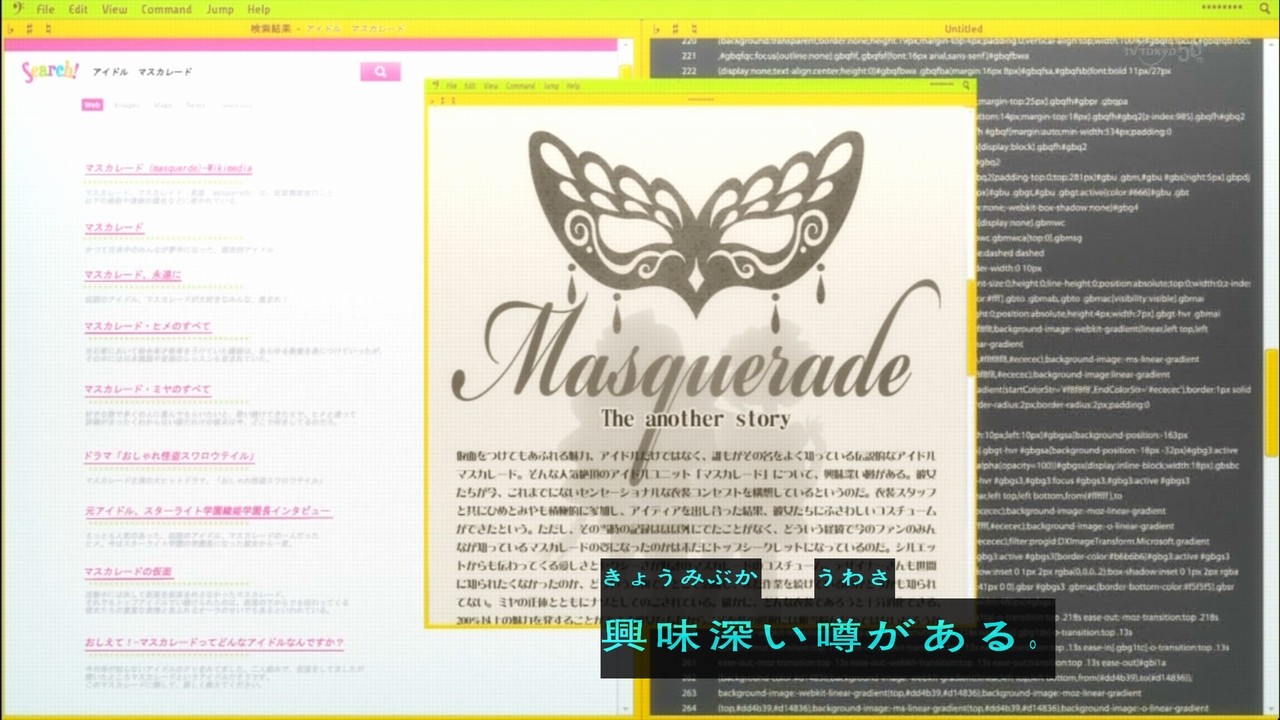Select the Images tab in search results
1280x720 pixels.
[126, 104]
